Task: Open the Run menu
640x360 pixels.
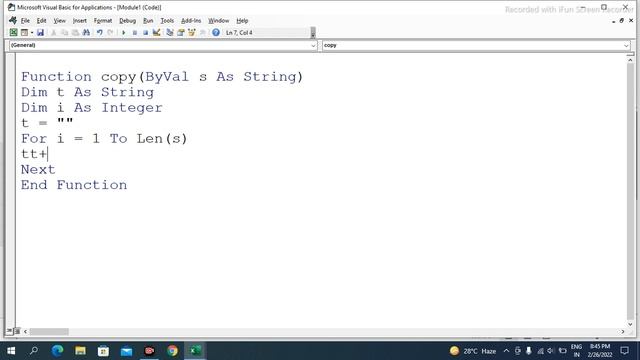Action: pyautogui.click(x=148, y=20)
